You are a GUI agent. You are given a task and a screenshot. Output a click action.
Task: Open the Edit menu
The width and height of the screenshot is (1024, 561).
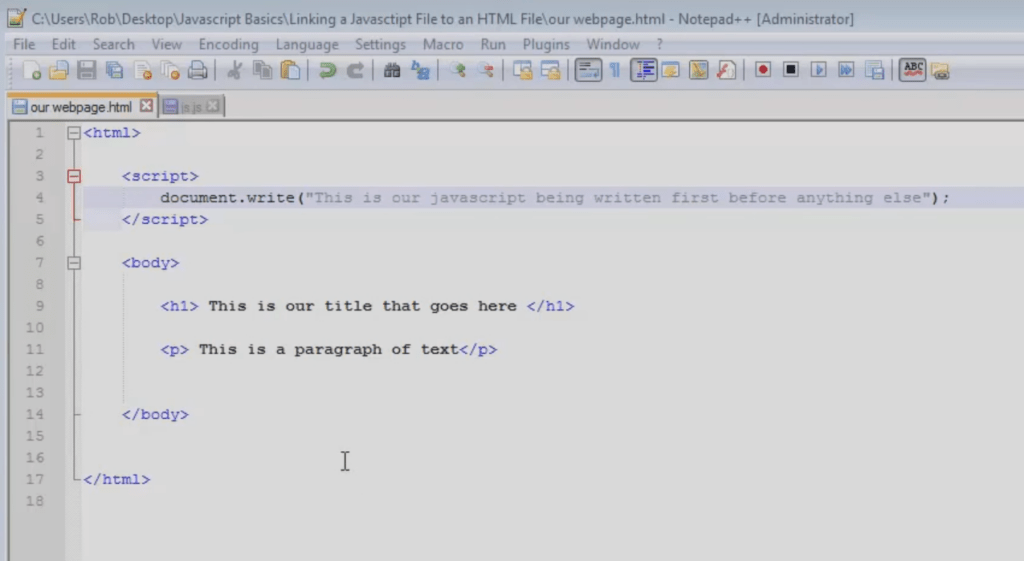click(x=63, y=44)
